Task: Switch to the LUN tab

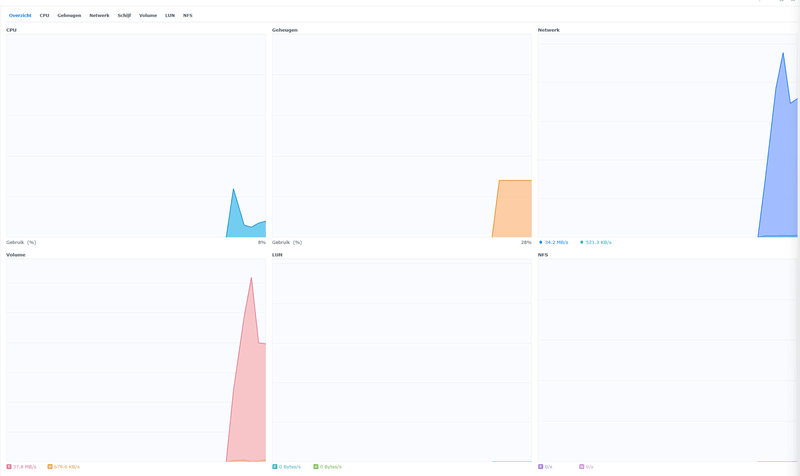Action: tap(170, 15)
